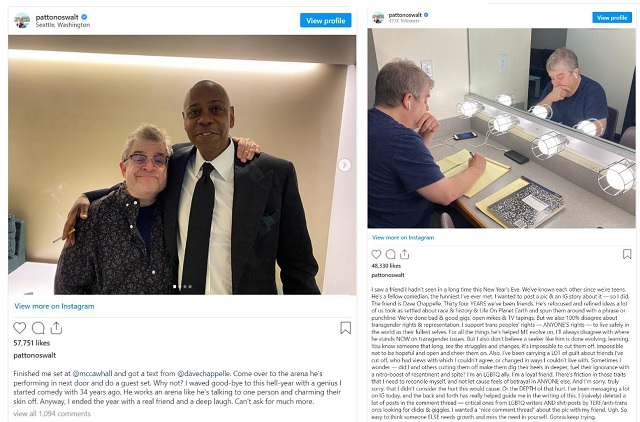Bookmark the left Chappelle photo post
This screenshot has height=422, width=640.
(345, 328)
